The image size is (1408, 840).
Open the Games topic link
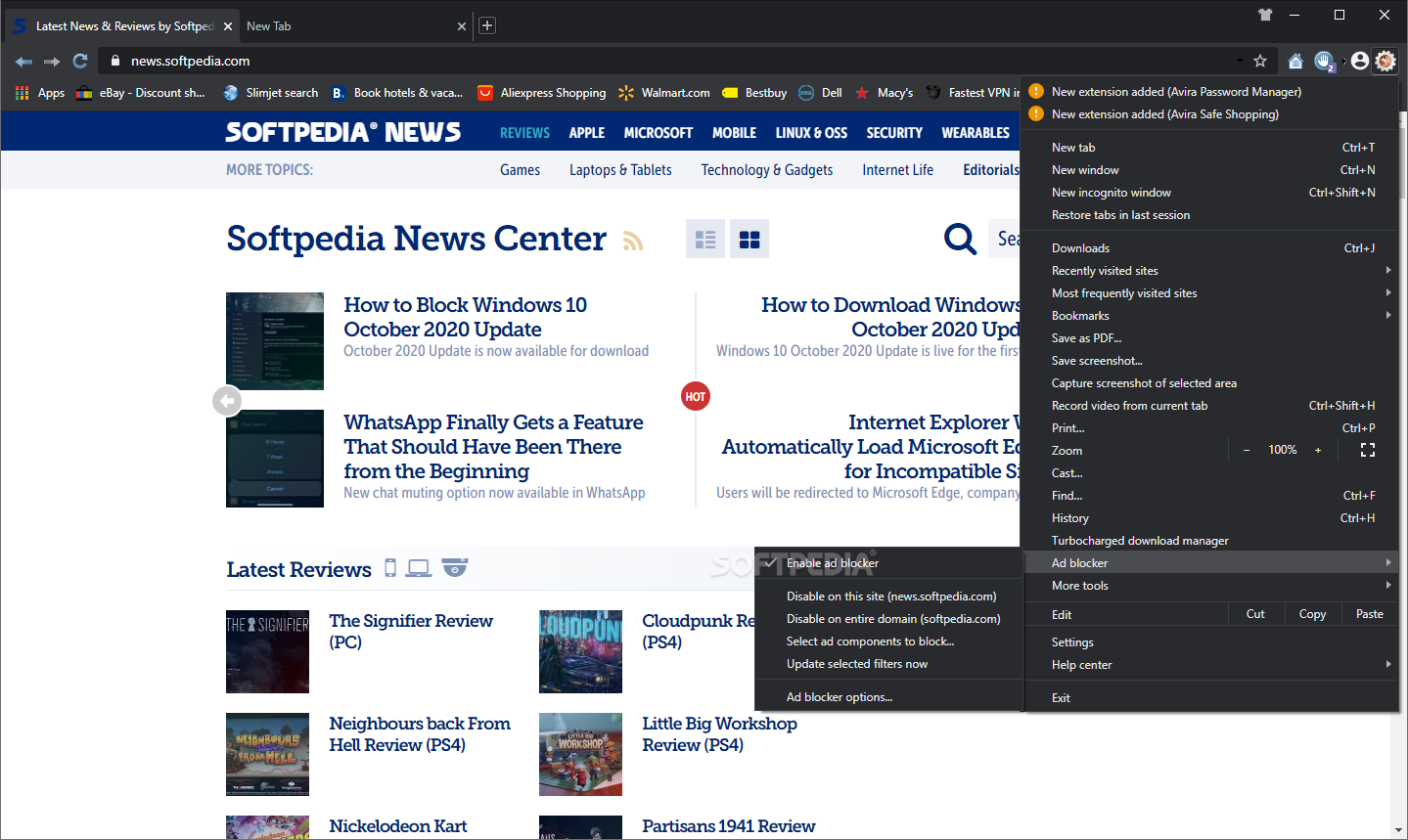520,170
